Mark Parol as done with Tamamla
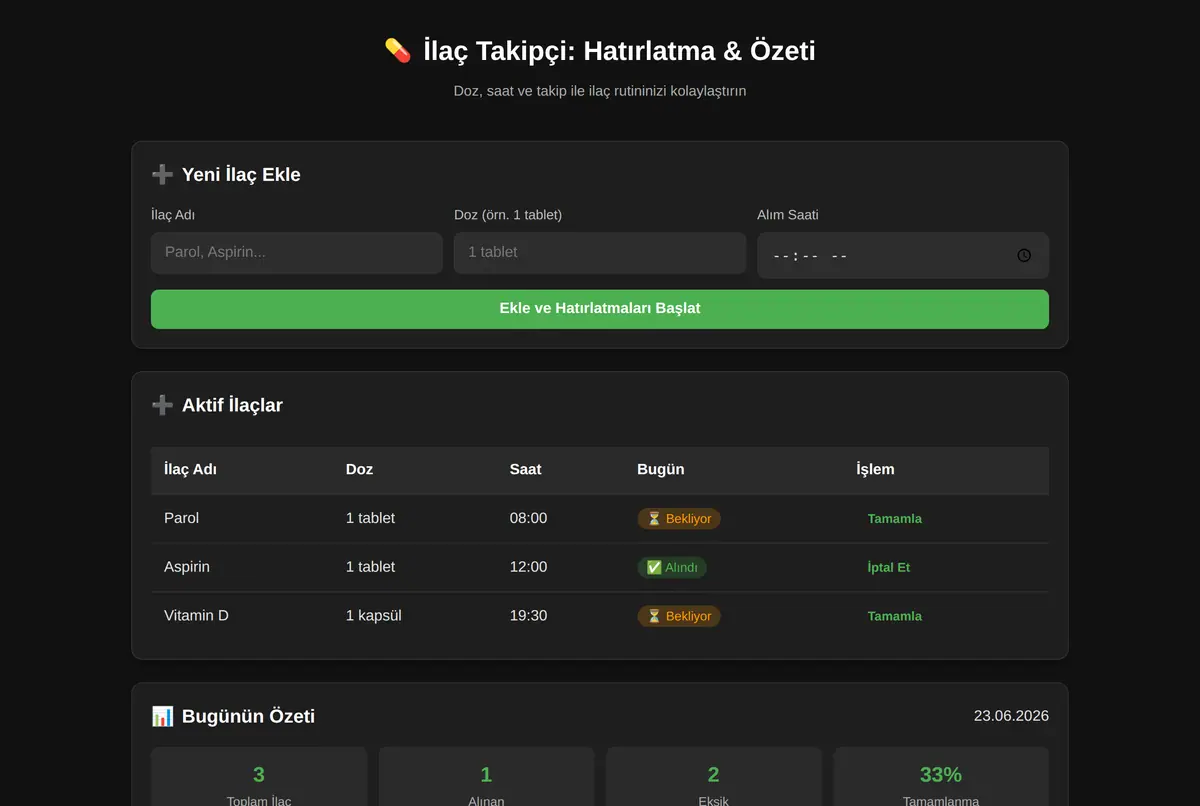 (x=895, y=519)
